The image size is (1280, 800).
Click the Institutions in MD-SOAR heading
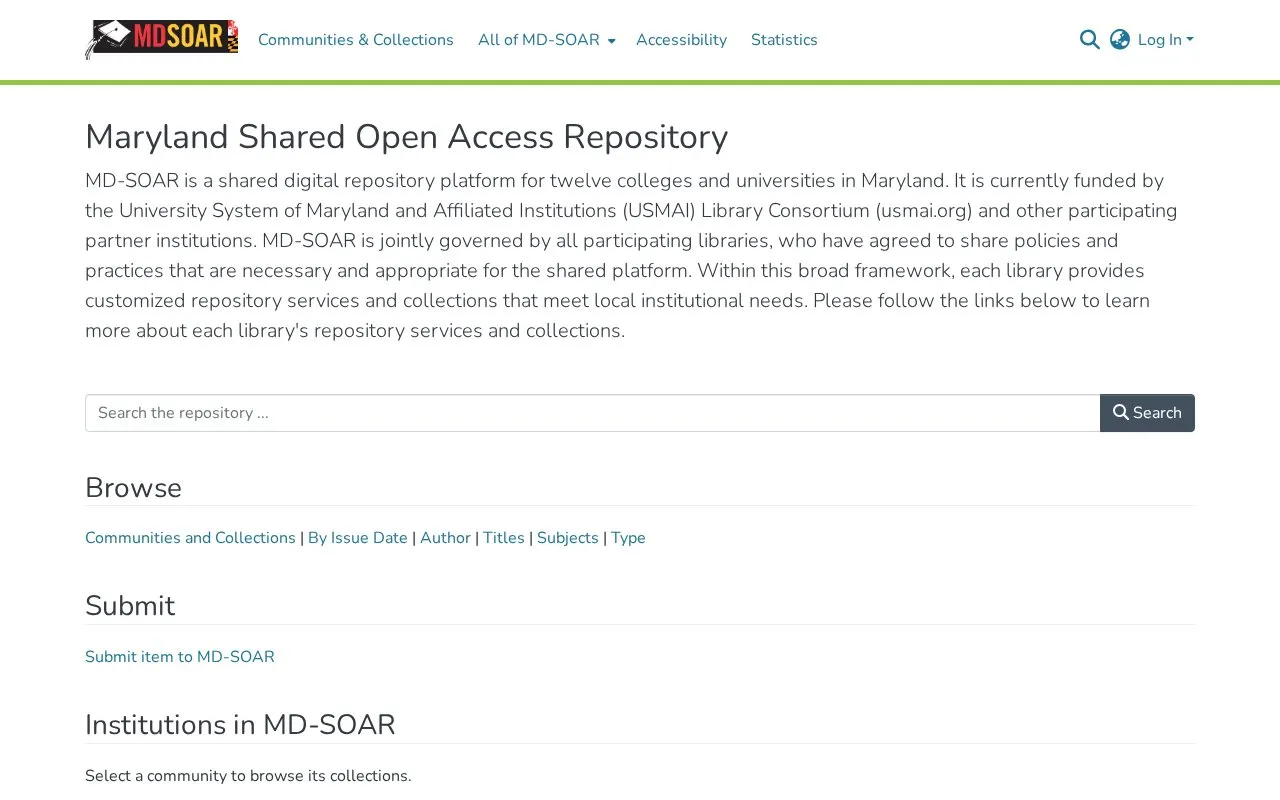pyautogui.click(x=240, y=725)
